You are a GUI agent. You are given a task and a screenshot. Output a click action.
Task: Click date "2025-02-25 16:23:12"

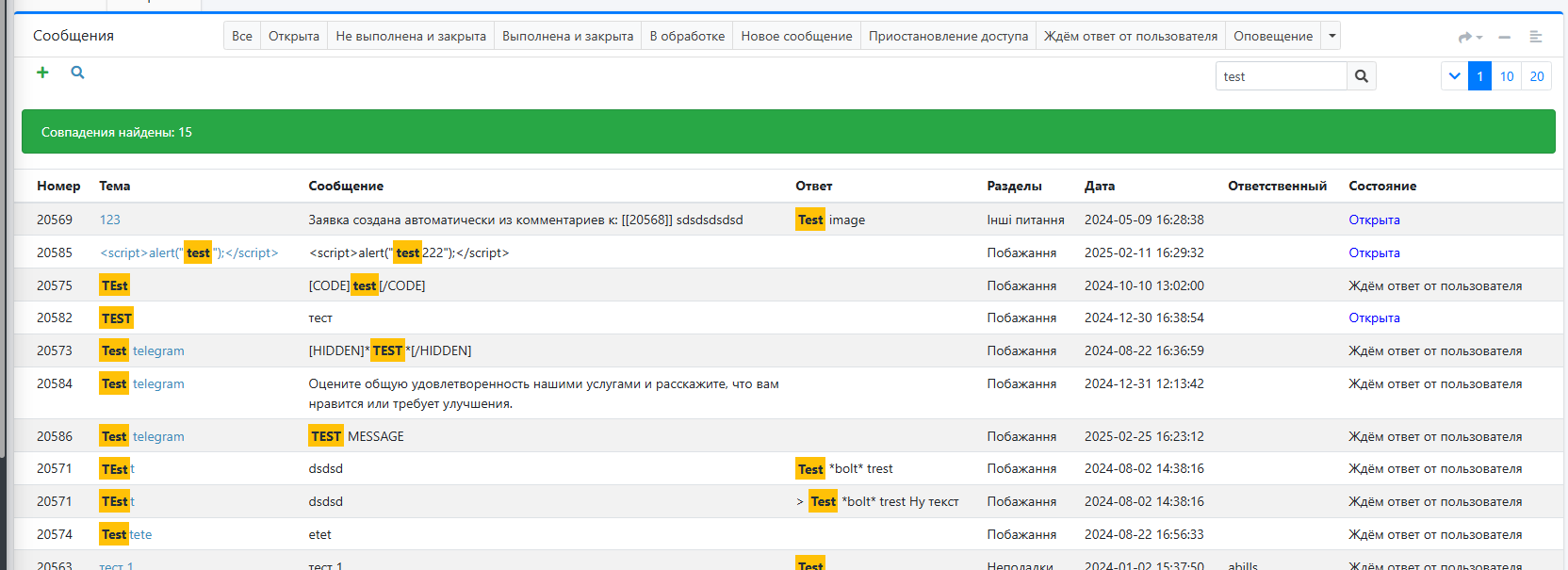click(1144, 436)
